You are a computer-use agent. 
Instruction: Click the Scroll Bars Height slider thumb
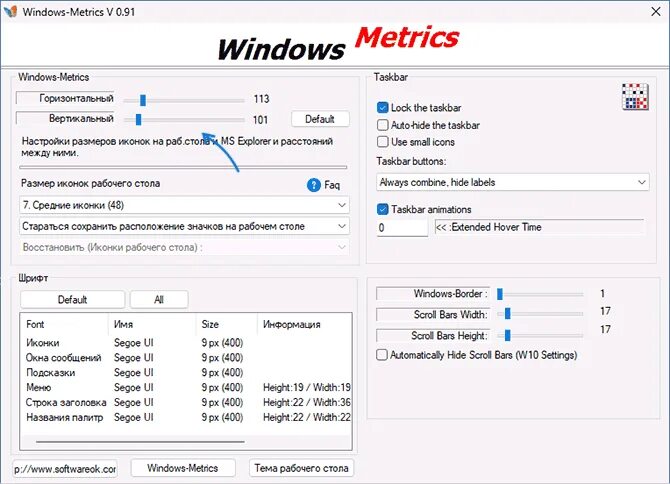pyautogui.click(x=508, y=335)
